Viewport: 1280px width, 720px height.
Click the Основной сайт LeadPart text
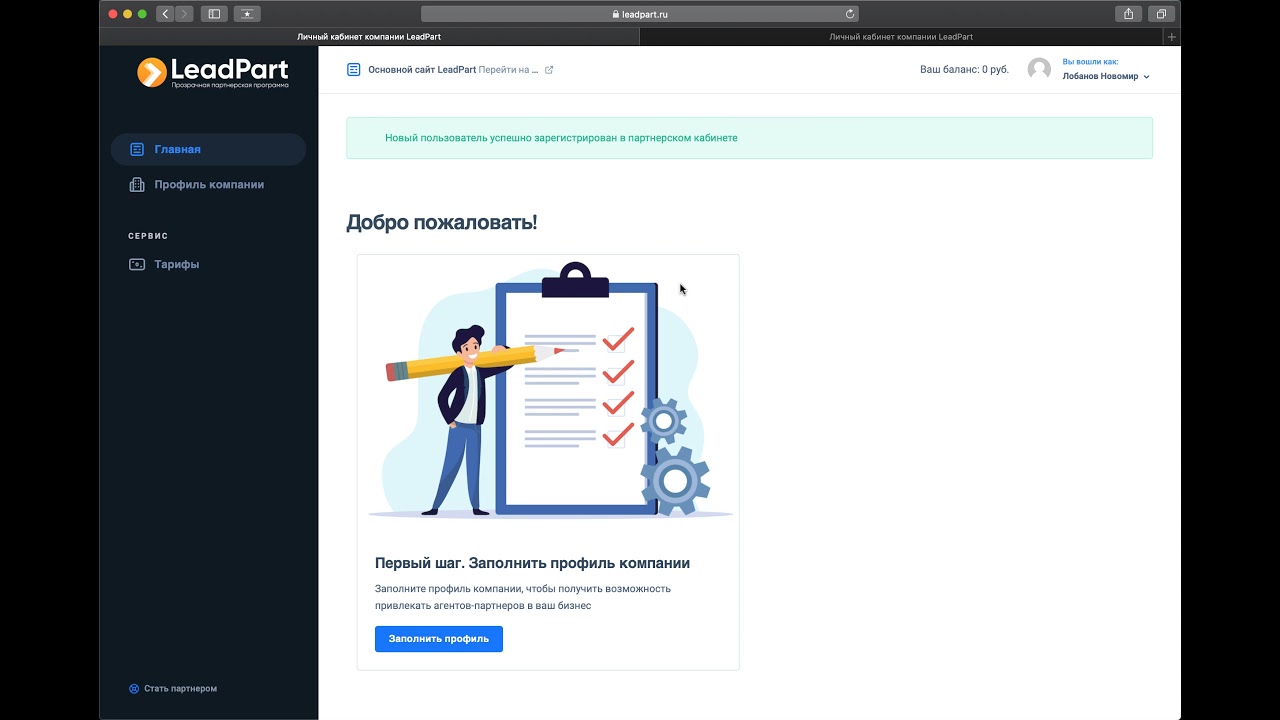(x=422, y=70)
